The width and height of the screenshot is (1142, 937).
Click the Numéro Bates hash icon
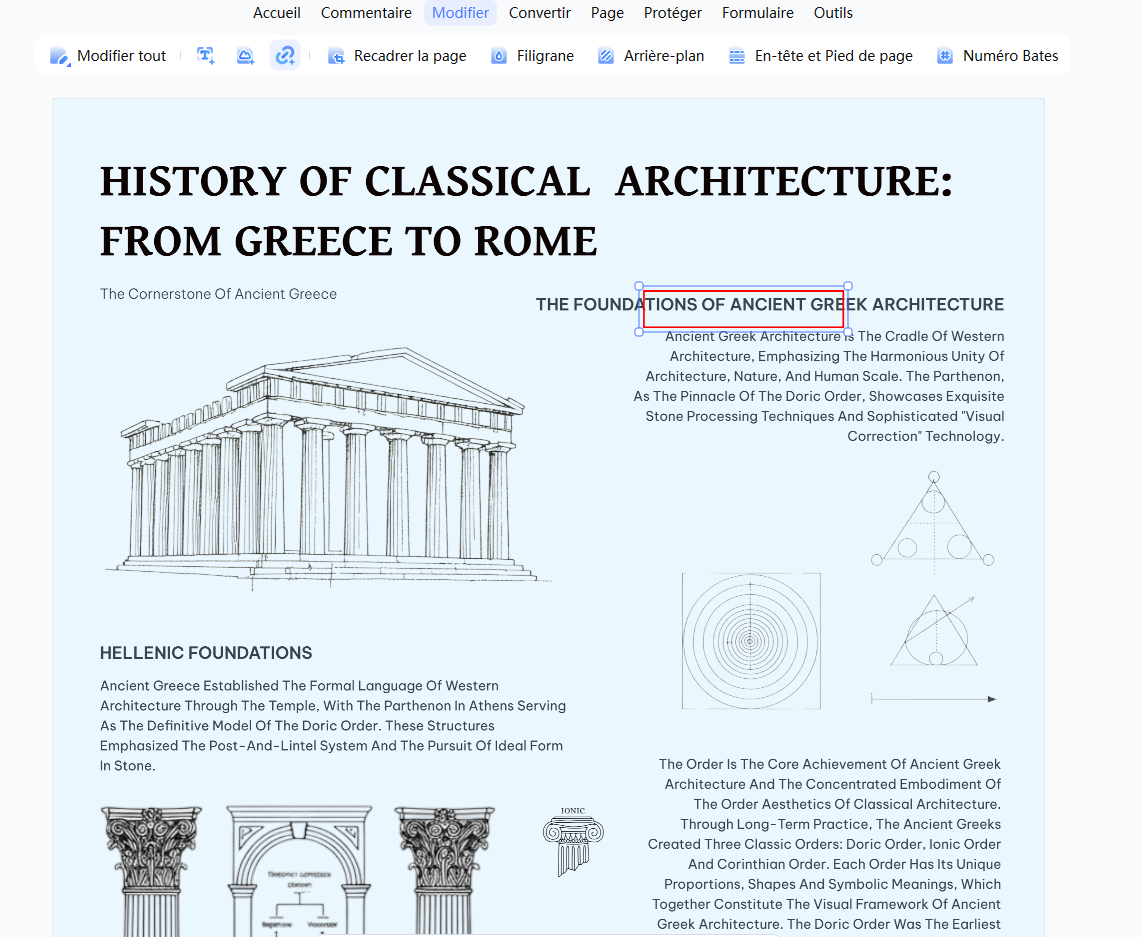point(945,56)
